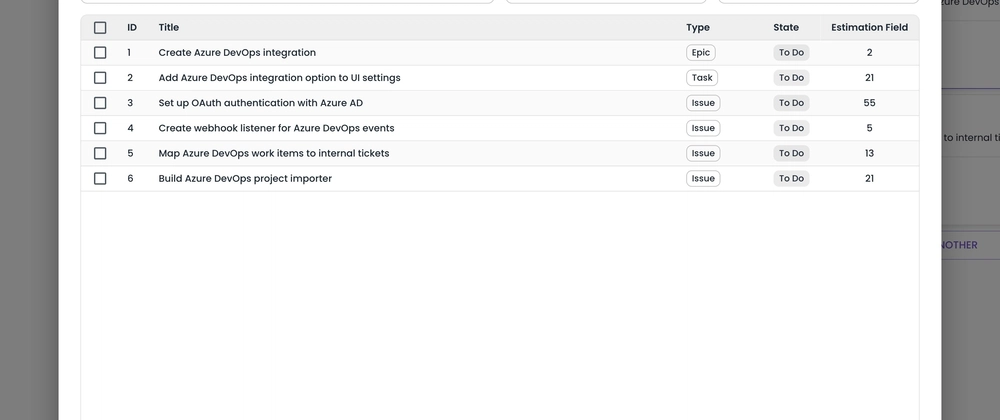Click To Do state of project importer row
The width and height of the screenshot is (1000, 420).
coord(791,178)
